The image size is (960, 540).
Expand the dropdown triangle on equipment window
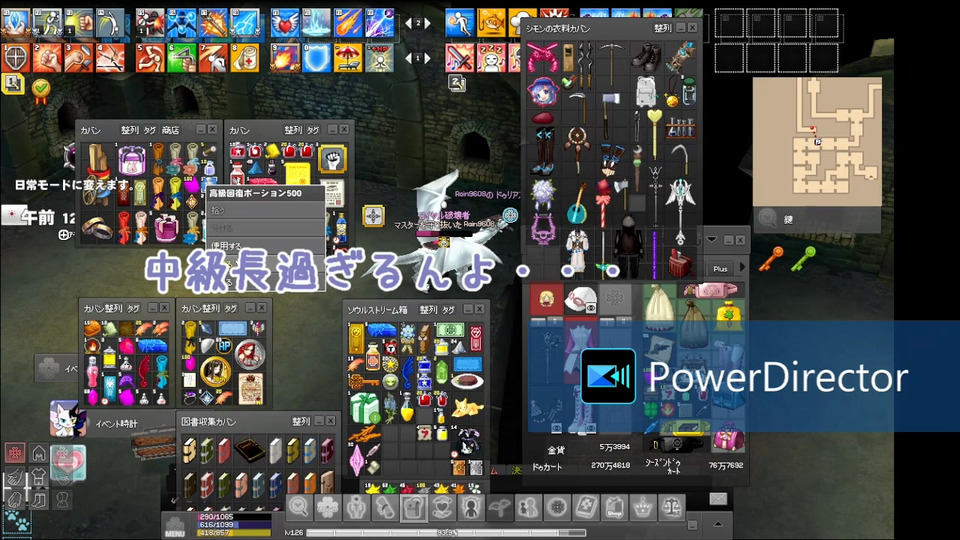(x=711, y=240)
